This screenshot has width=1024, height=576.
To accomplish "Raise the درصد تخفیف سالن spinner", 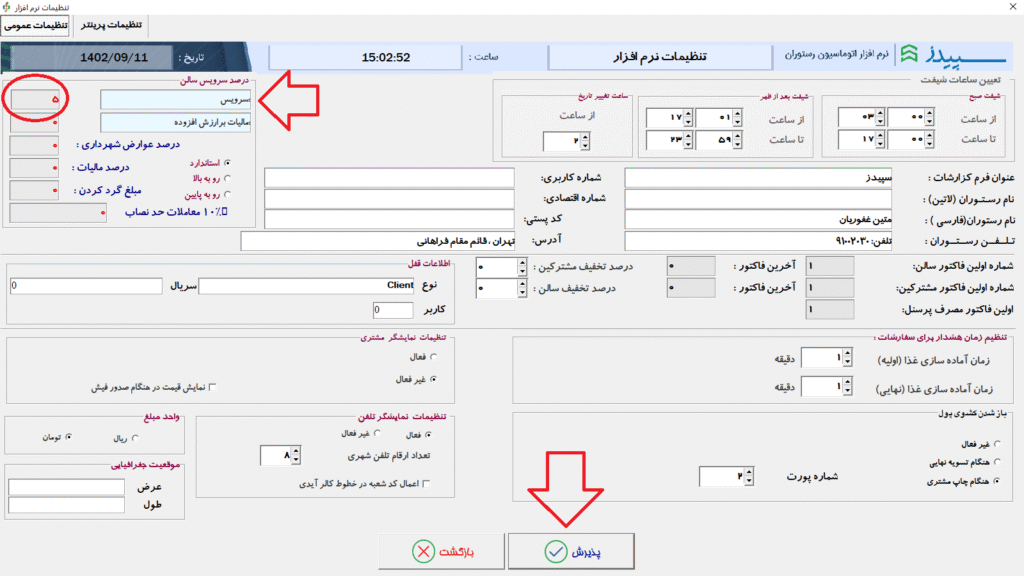I will coord(522,283).
